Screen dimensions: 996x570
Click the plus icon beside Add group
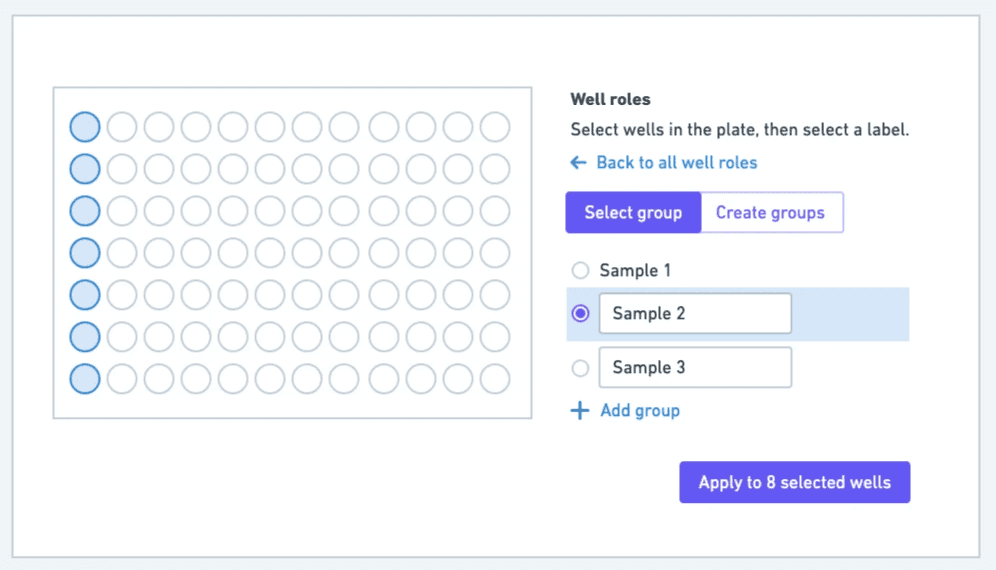(579, 410)
